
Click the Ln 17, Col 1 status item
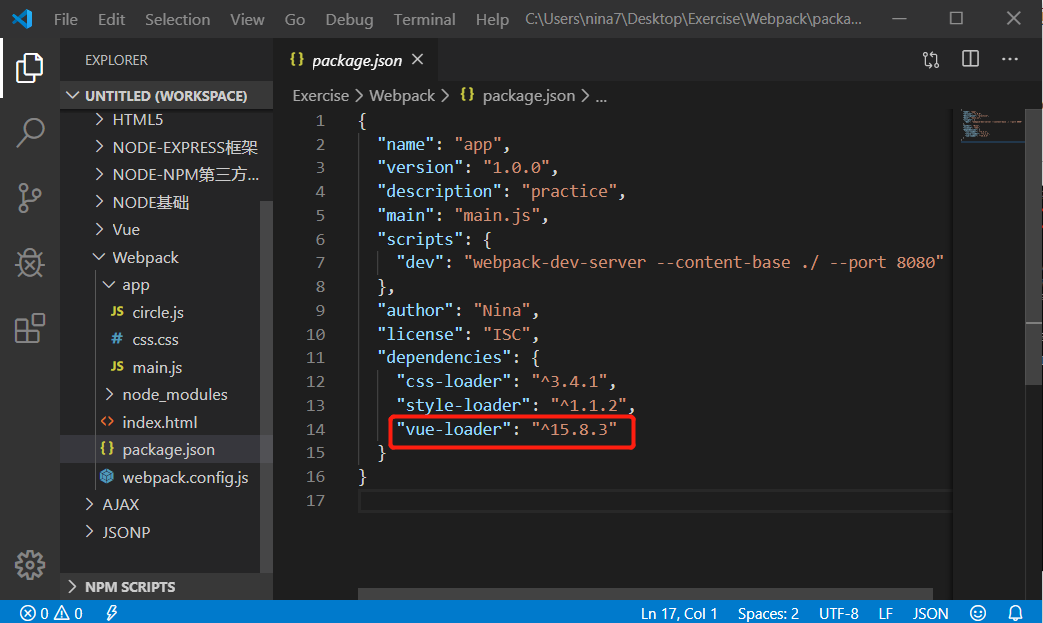tap(678, 613)
